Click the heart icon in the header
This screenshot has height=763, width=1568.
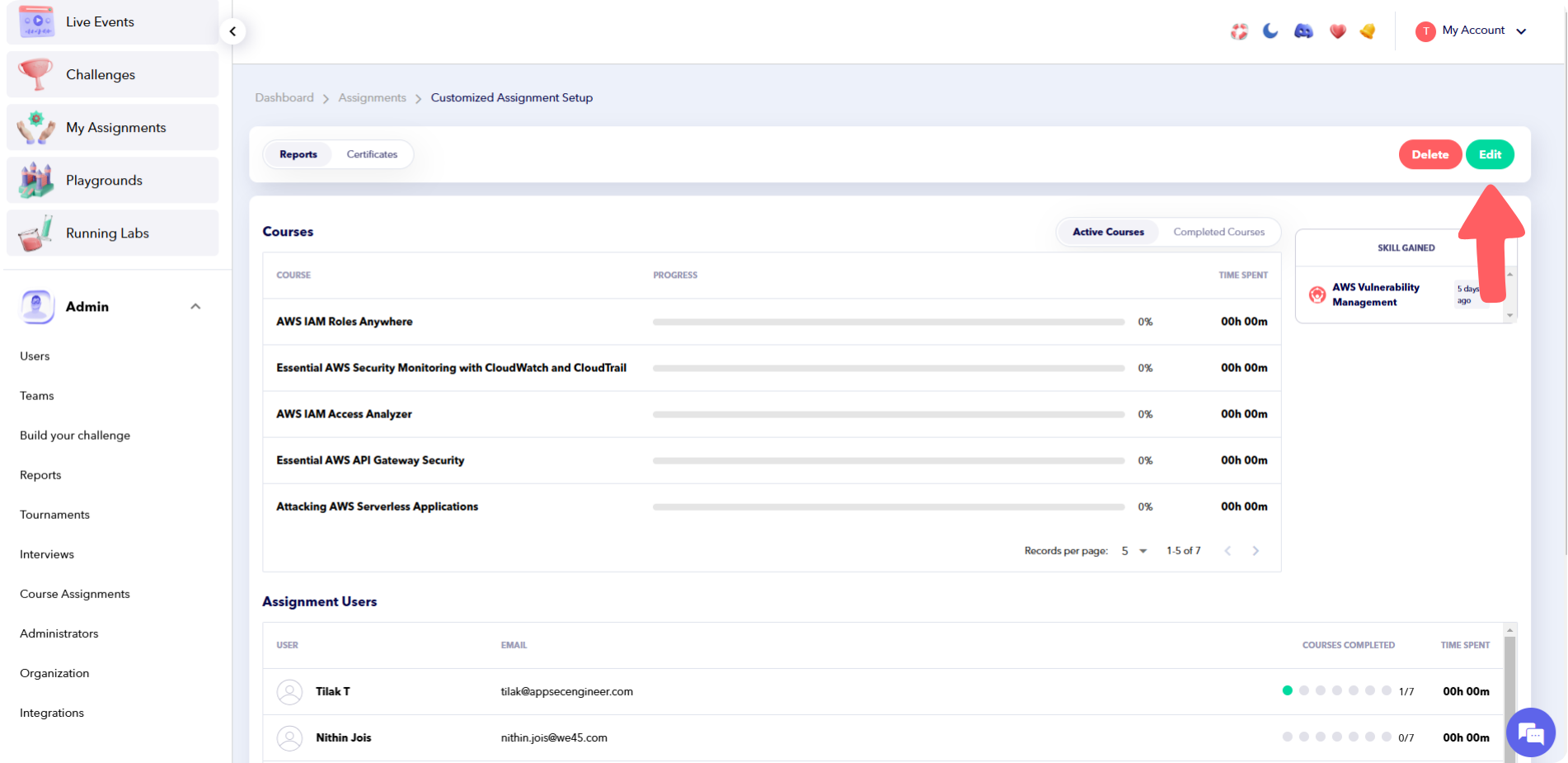tap(1336, 31)
